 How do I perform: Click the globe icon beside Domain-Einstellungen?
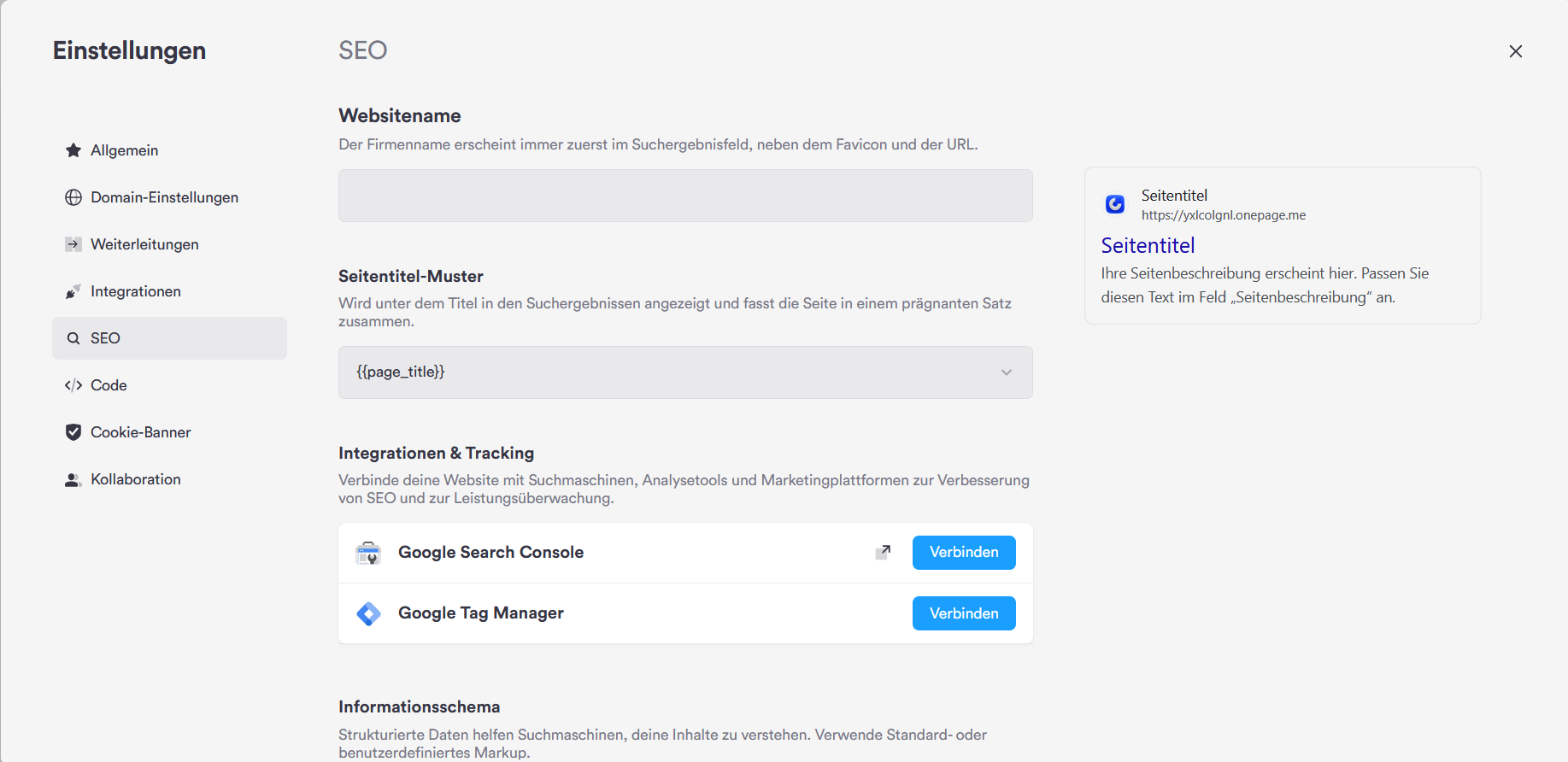click(x=73, y=197)
